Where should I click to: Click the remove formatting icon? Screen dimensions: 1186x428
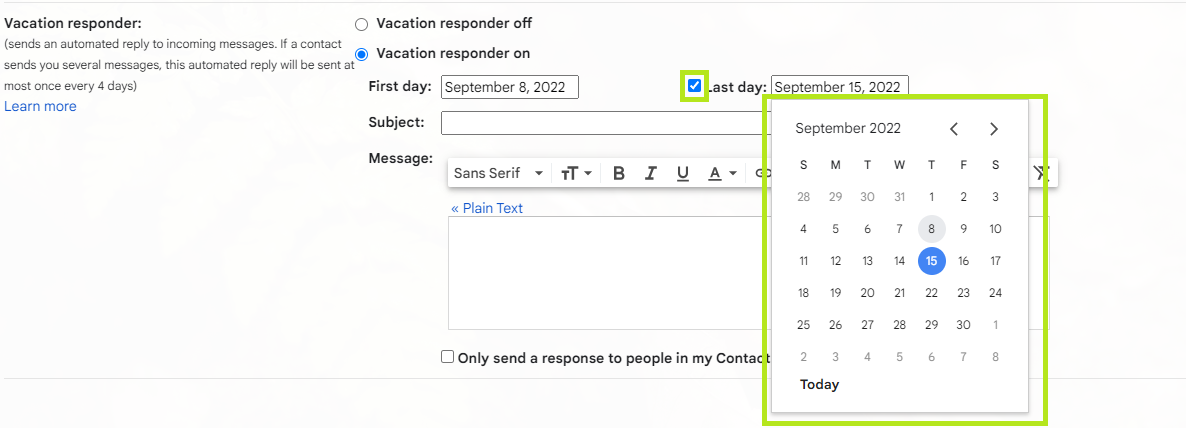pos(1042,173)
